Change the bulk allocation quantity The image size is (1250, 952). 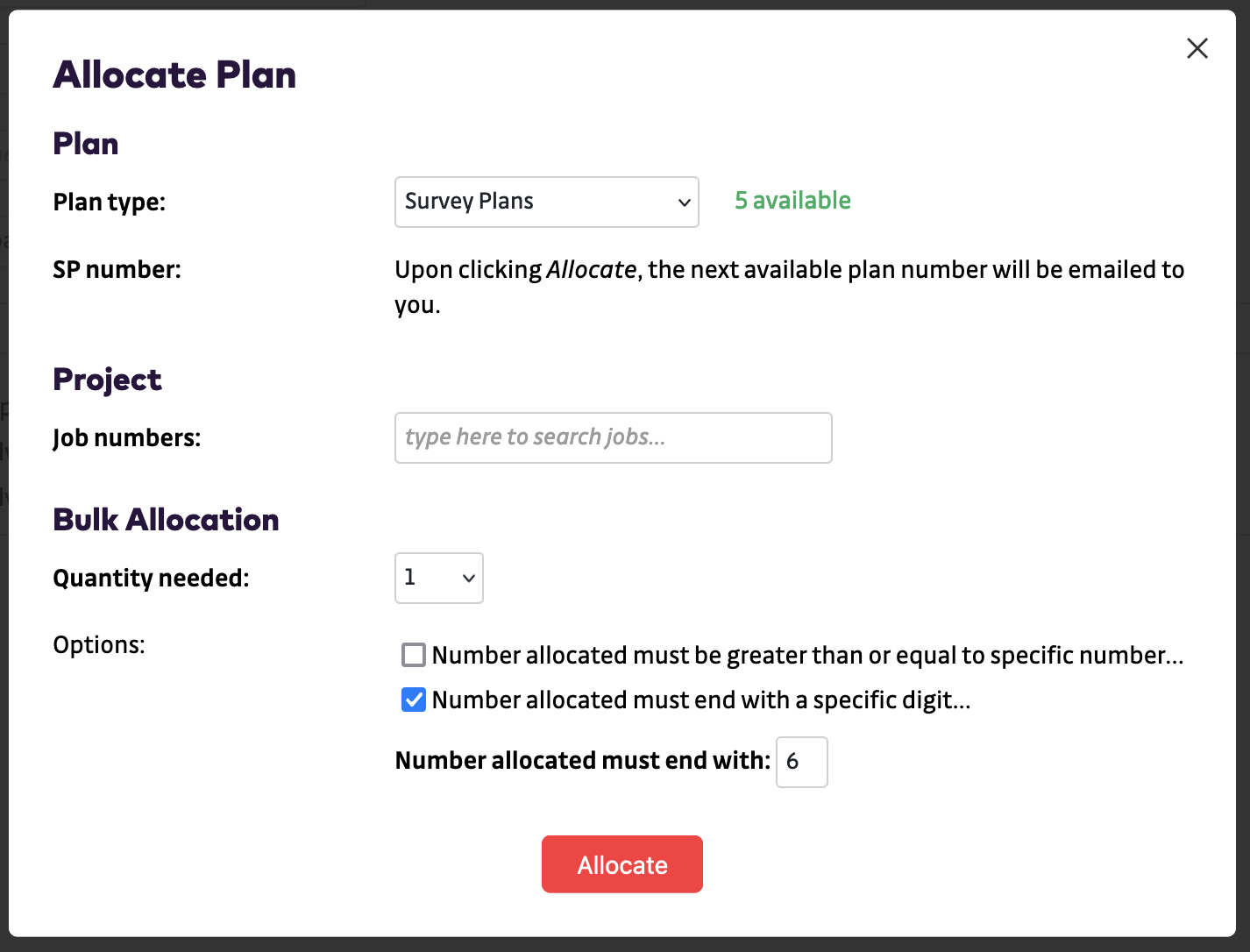pyautogui.click(x=438, y=578)
